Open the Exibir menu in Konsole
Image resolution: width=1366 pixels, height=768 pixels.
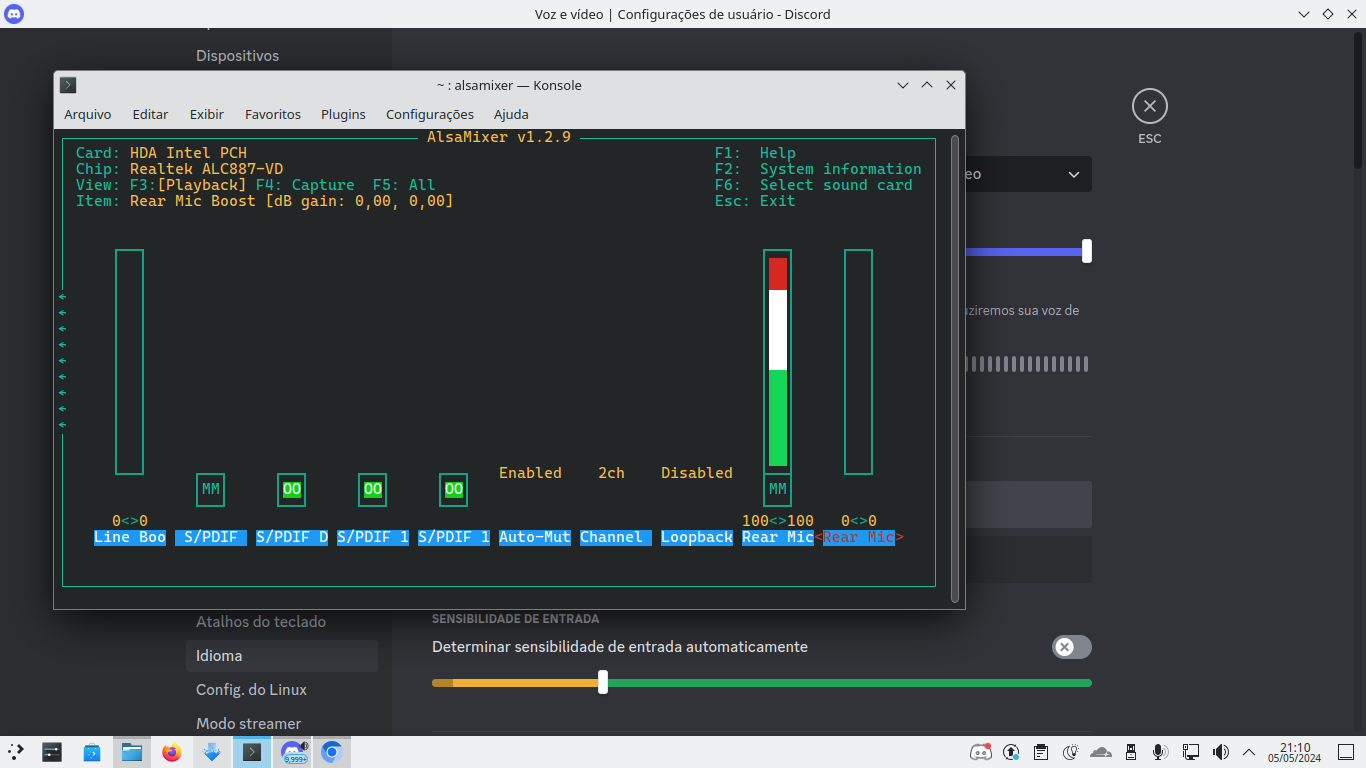tap(207, 114)
